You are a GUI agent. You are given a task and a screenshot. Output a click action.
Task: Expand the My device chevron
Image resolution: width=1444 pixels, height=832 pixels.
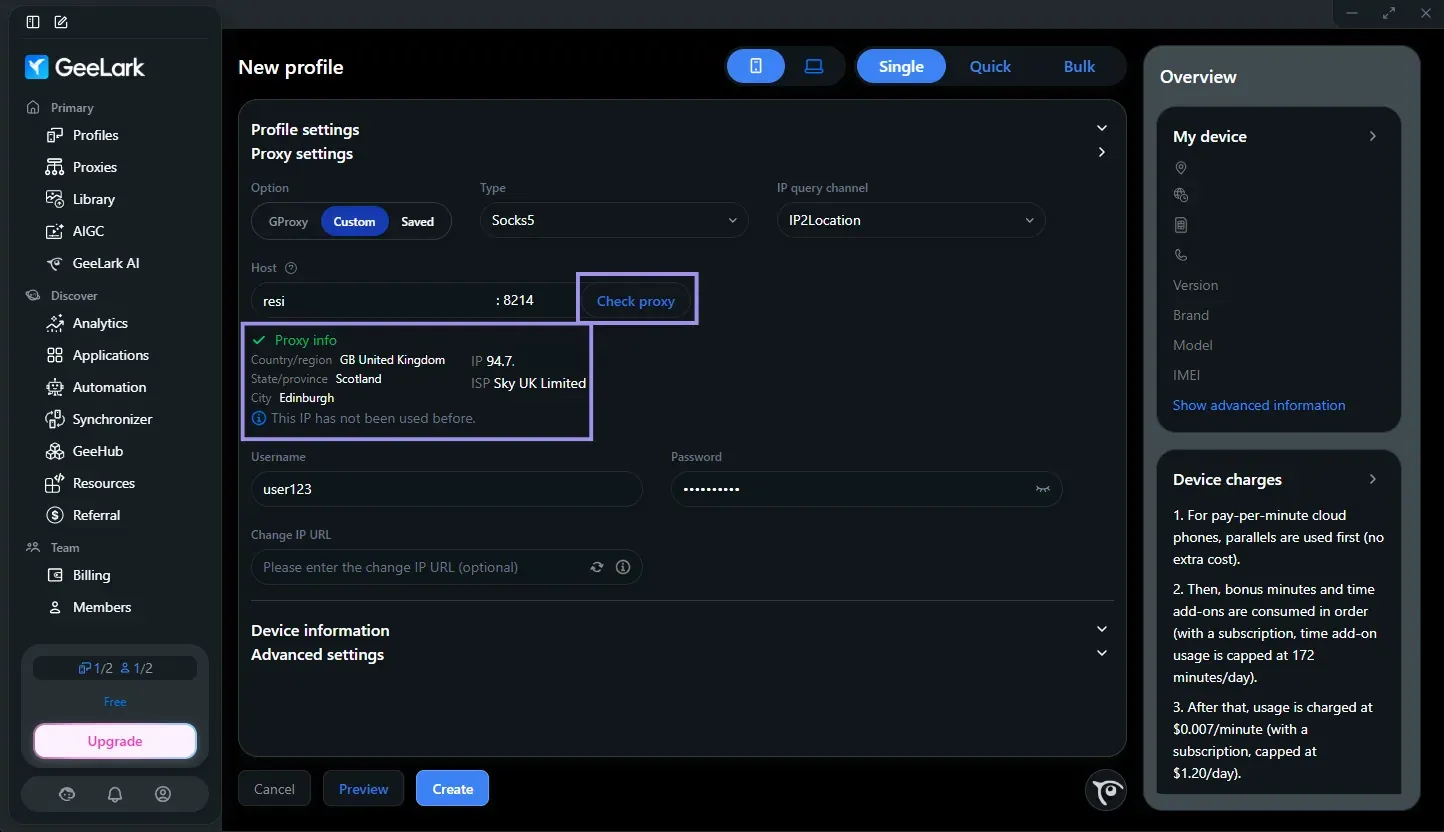point(1373,136)
